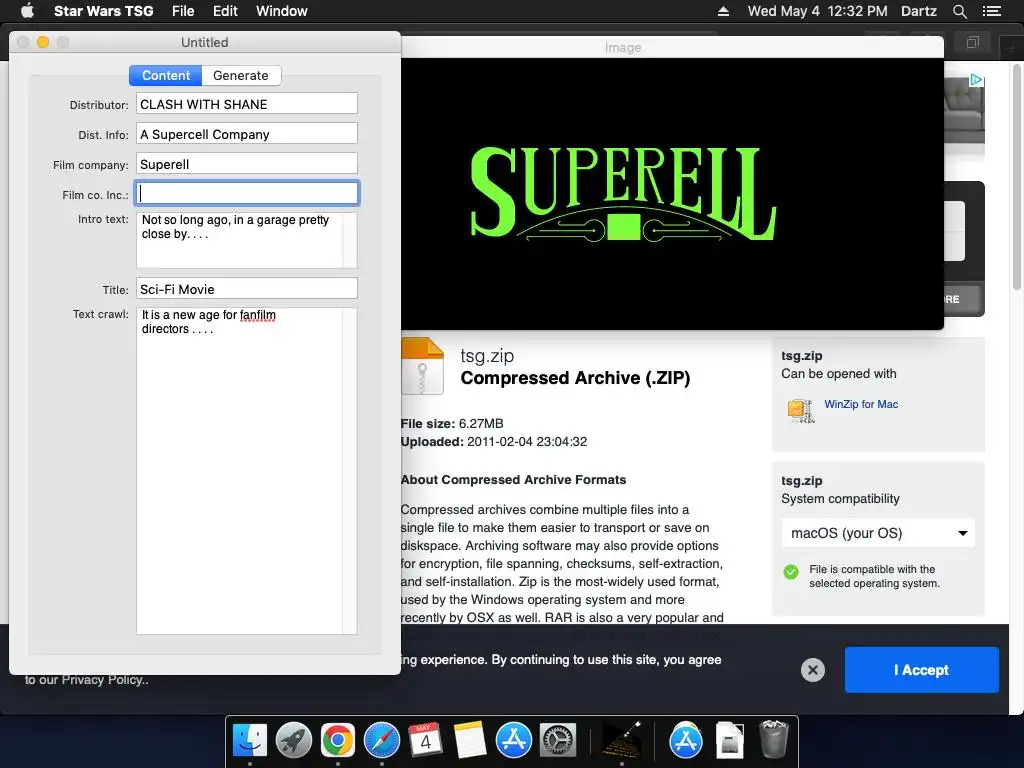Click Star Wars TSG crawl icon in dock
Viewport: 1024px width, 768px height.
(x=621, y=740)
